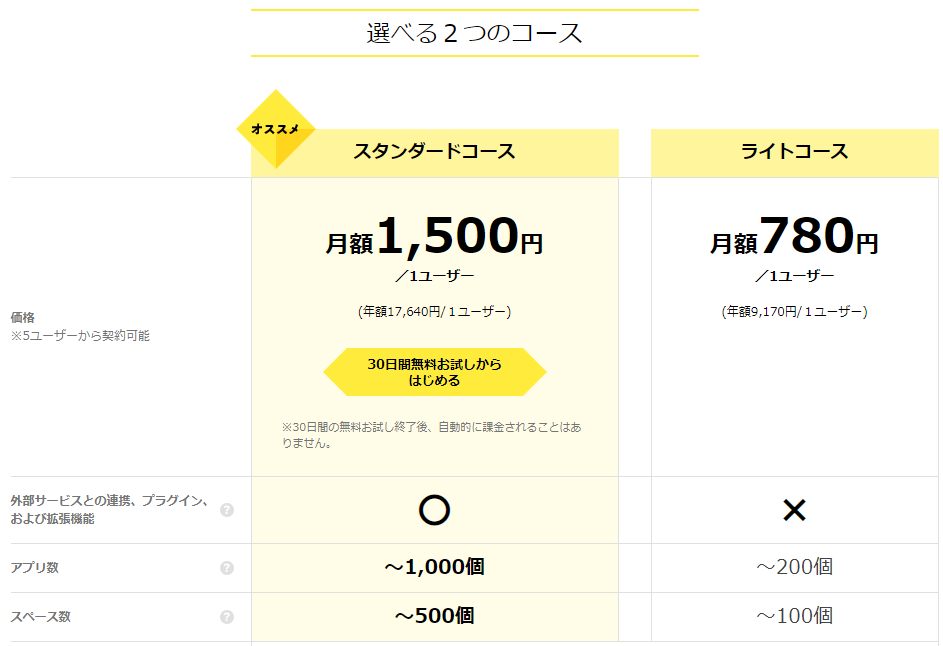The width and height of the screenshot is (943, 646).
Task: Open help icon next to アプリ数
Action: coord(227,568)
